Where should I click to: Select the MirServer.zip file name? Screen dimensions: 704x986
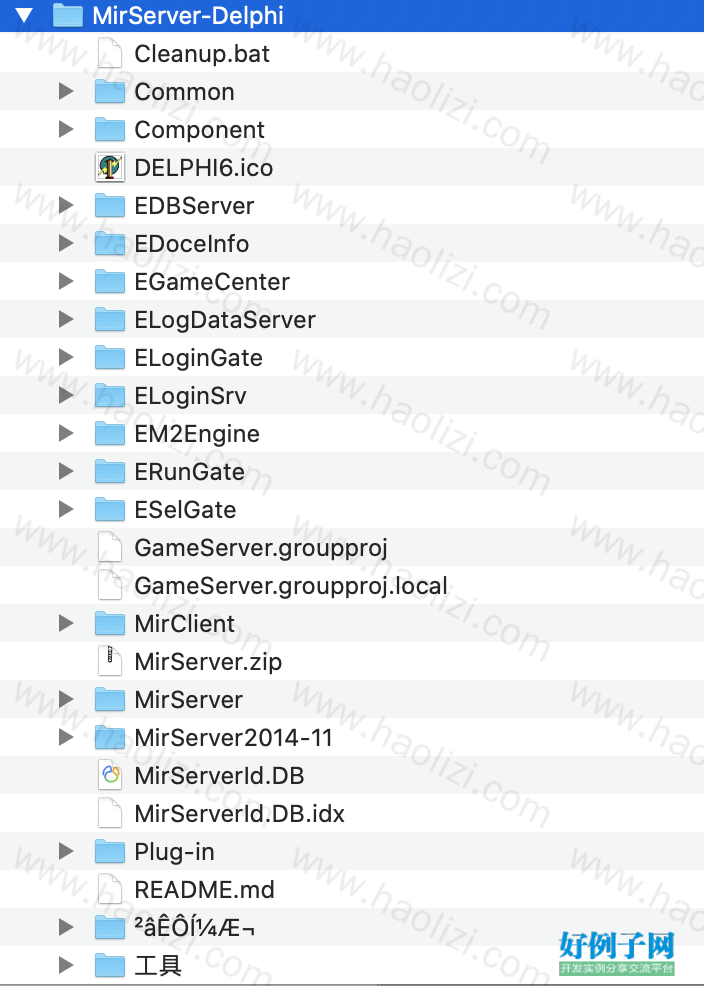pos(208,662)
